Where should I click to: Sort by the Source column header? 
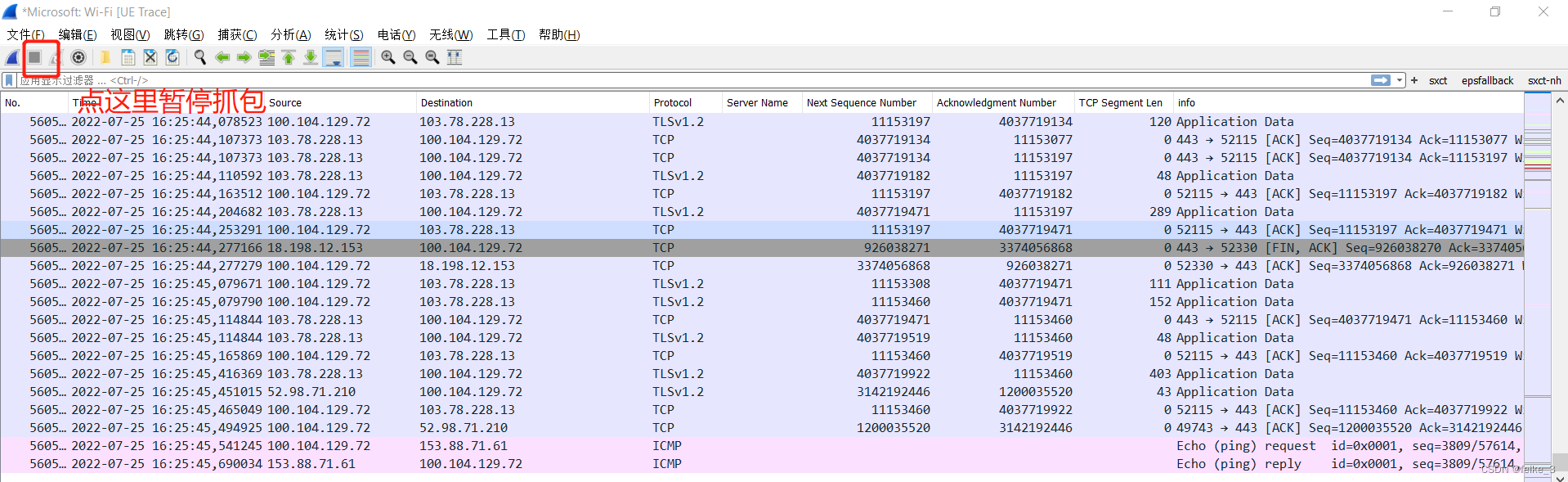[x=340, y=102]
